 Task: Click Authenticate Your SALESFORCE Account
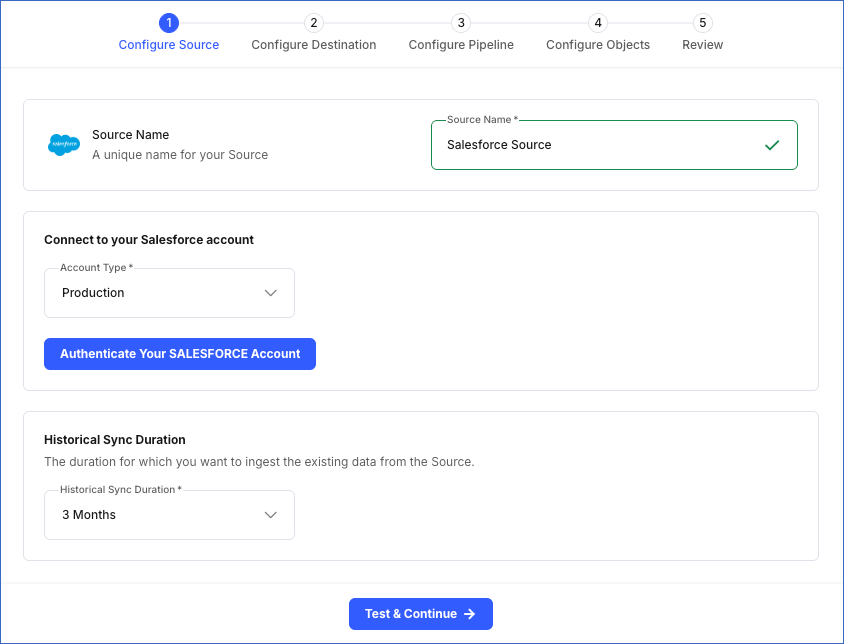pyautogui.click(x=179, y=353)
